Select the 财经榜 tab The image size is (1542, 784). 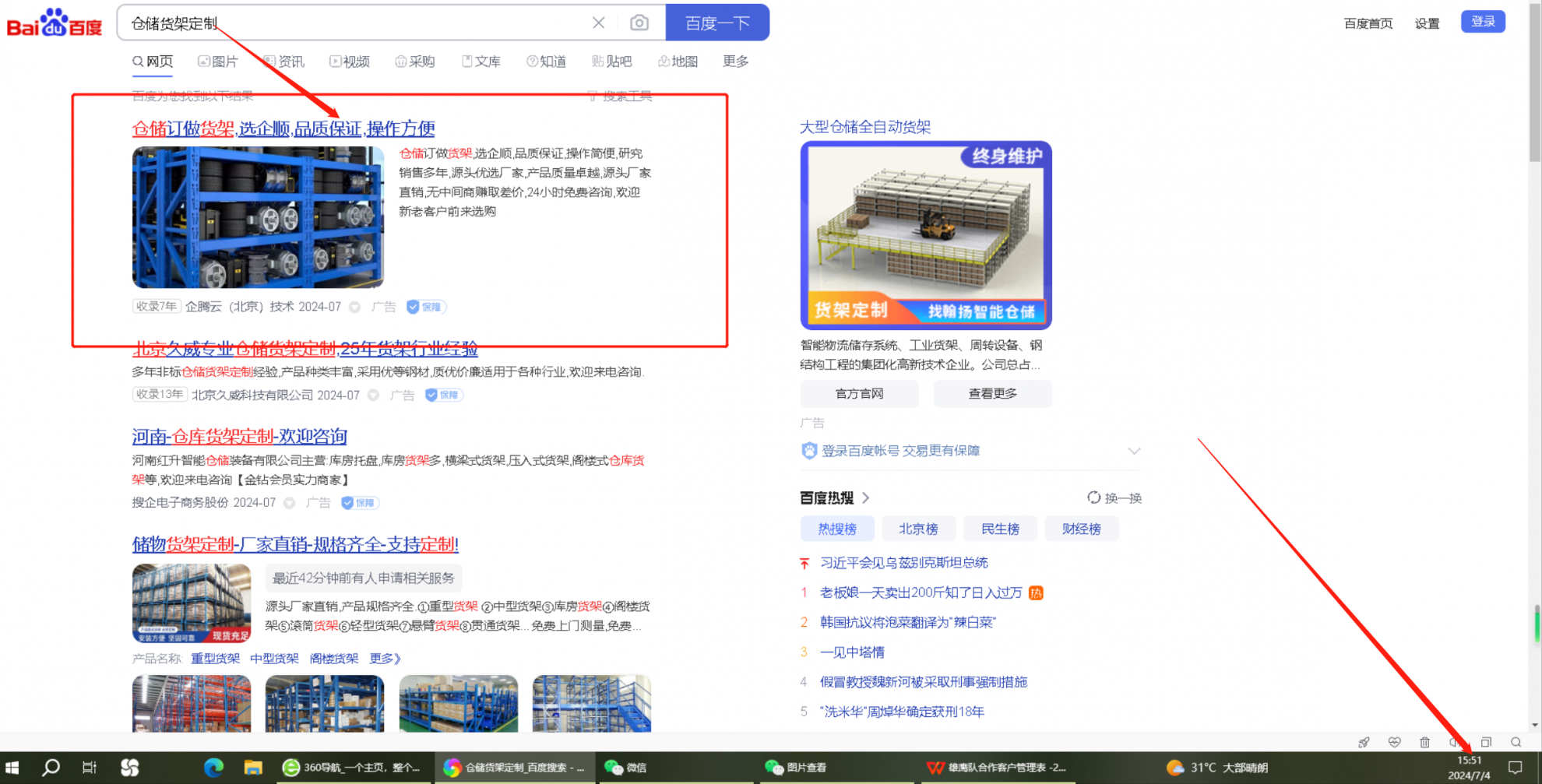coord(1082,529)
